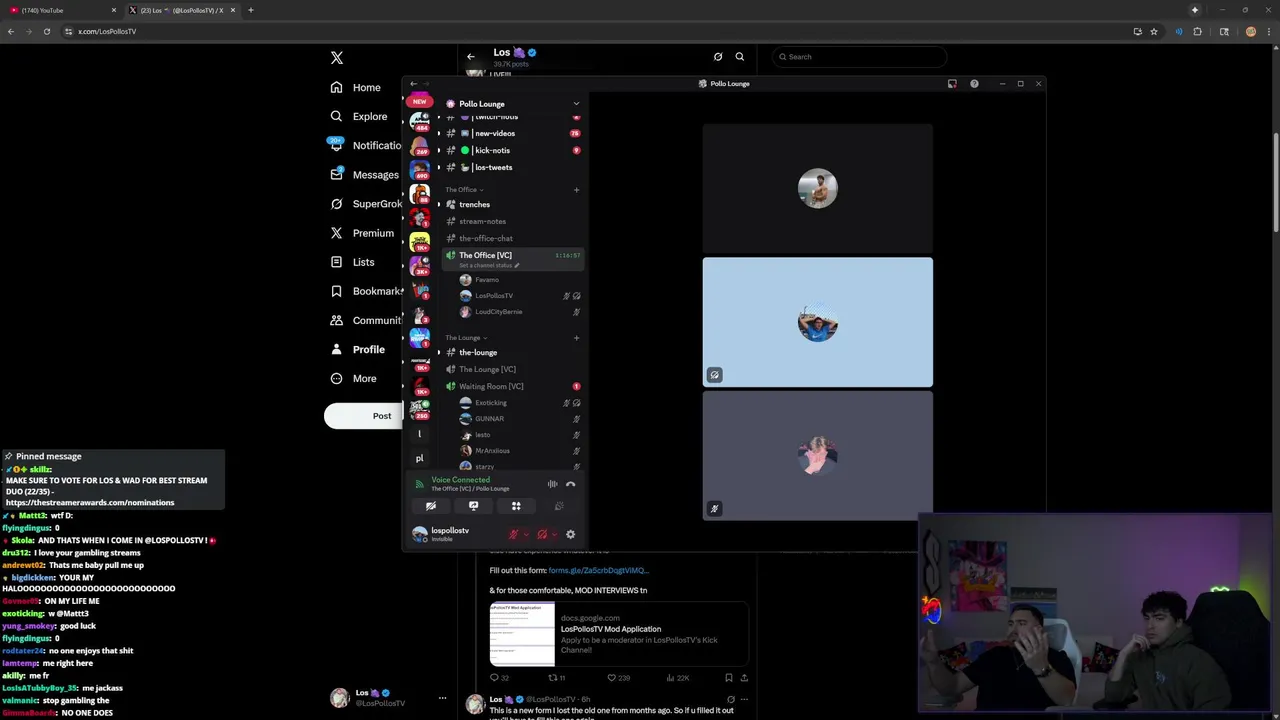Image resolution: width=1280 pixels, height=720 pixels.
Task: Click the profile search magnifier icon
Action: [740, 57]
